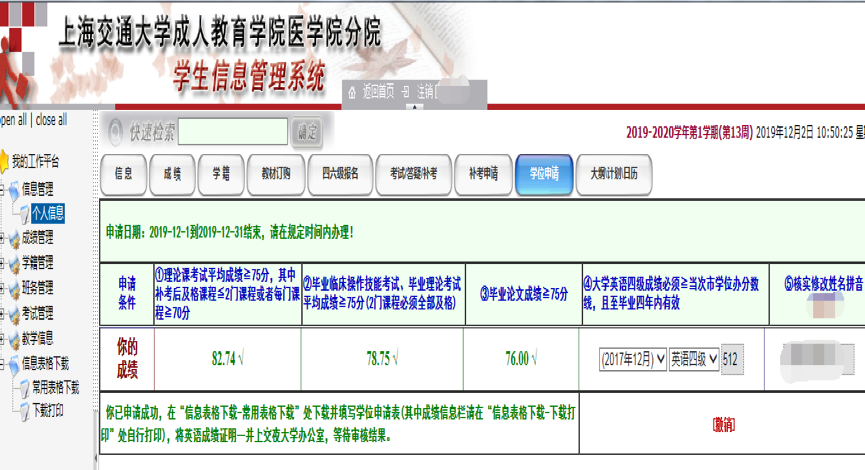Viewport: 865px width, 470px height.
Task: Click the 班务管理 folder icon
Action: click(14, 288)
